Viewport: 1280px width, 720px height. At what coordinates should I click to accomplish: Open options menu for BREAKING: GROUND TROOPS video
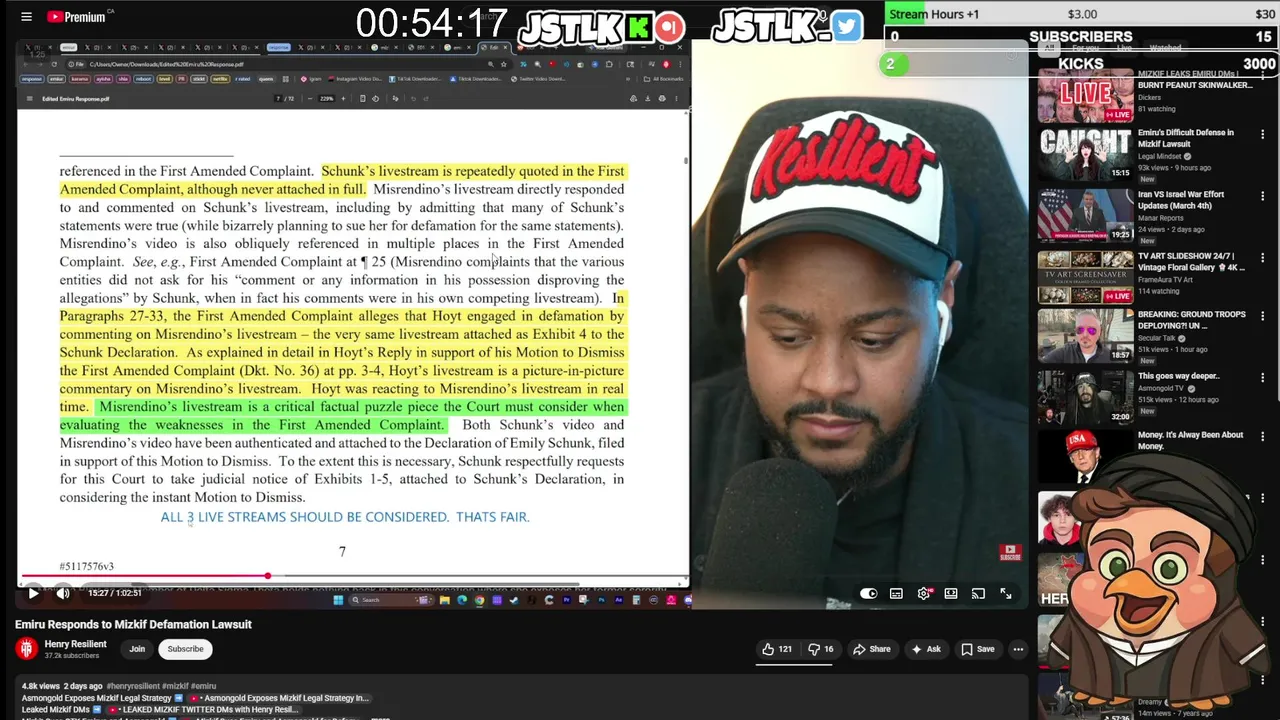click(x=1262, y=317)
